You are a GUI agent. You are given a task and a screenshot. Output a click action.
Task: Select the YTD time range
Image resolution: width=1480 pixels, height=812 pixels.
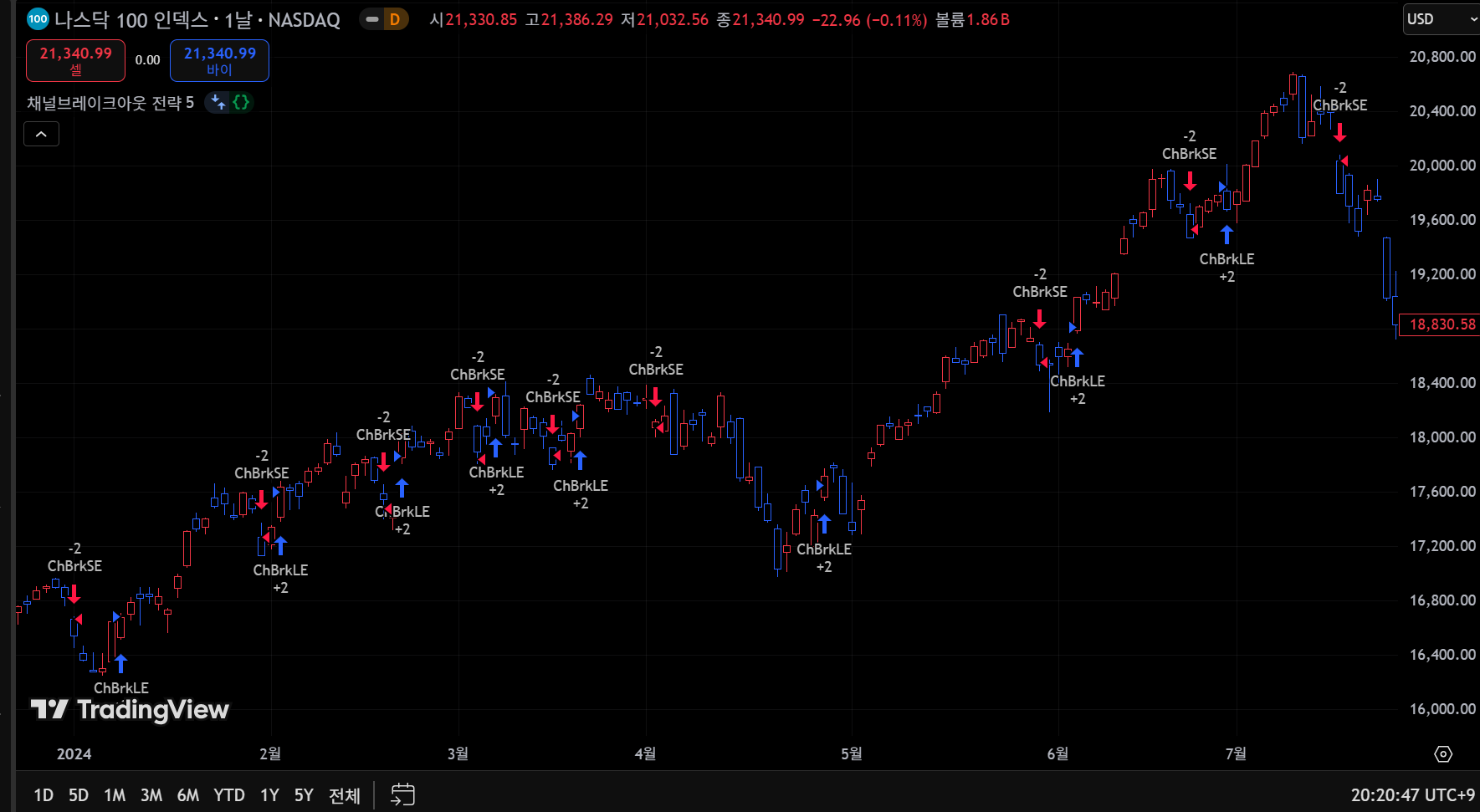tap(229, 795)
